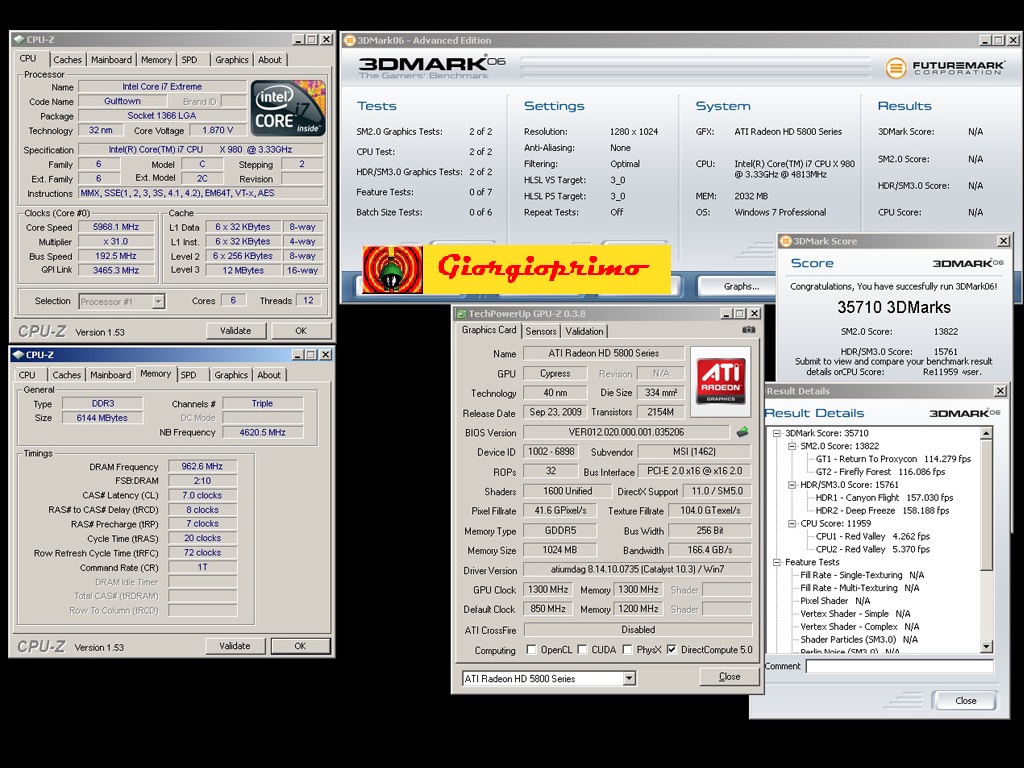This screenshot has width=1024, height=768.
Task: Click the camera screenshot icon in GPU-Z
Action: coord(748,330)
